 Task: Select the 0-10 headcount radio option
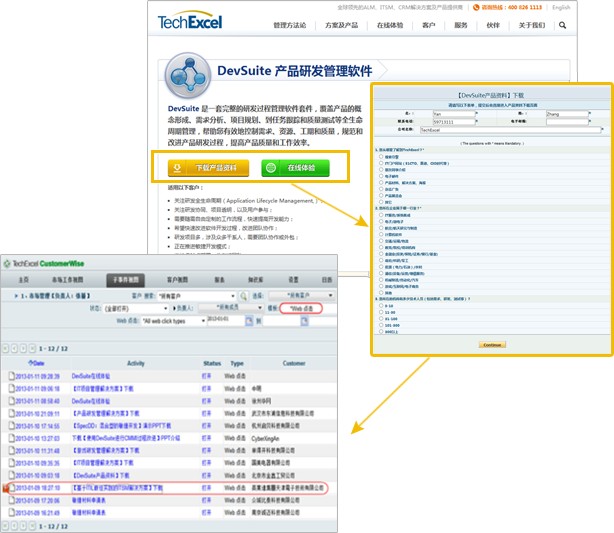tap(381, 305)
